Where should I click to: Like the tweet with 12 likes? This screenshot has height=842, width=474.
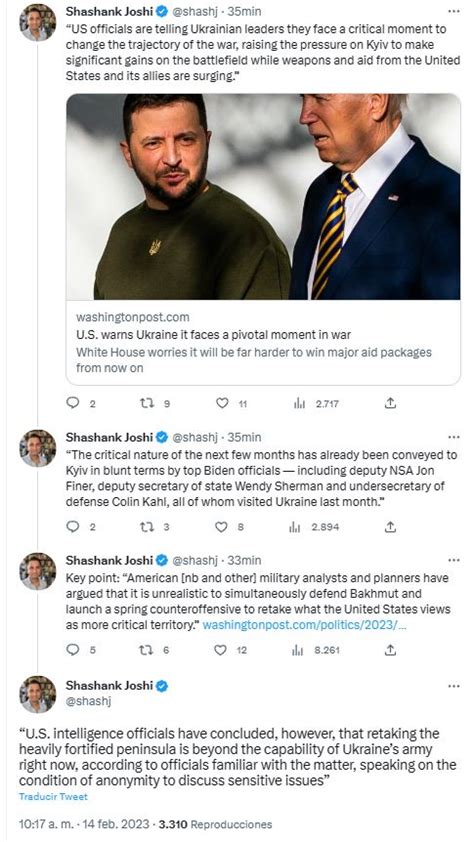point(221,650)
